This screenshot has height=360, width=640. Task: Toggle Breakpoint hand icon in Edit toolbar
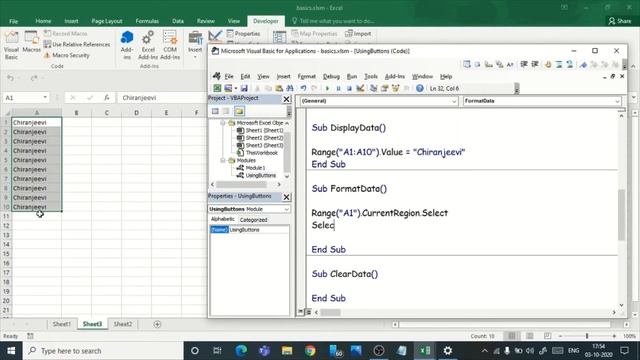[x=548, y=64]
